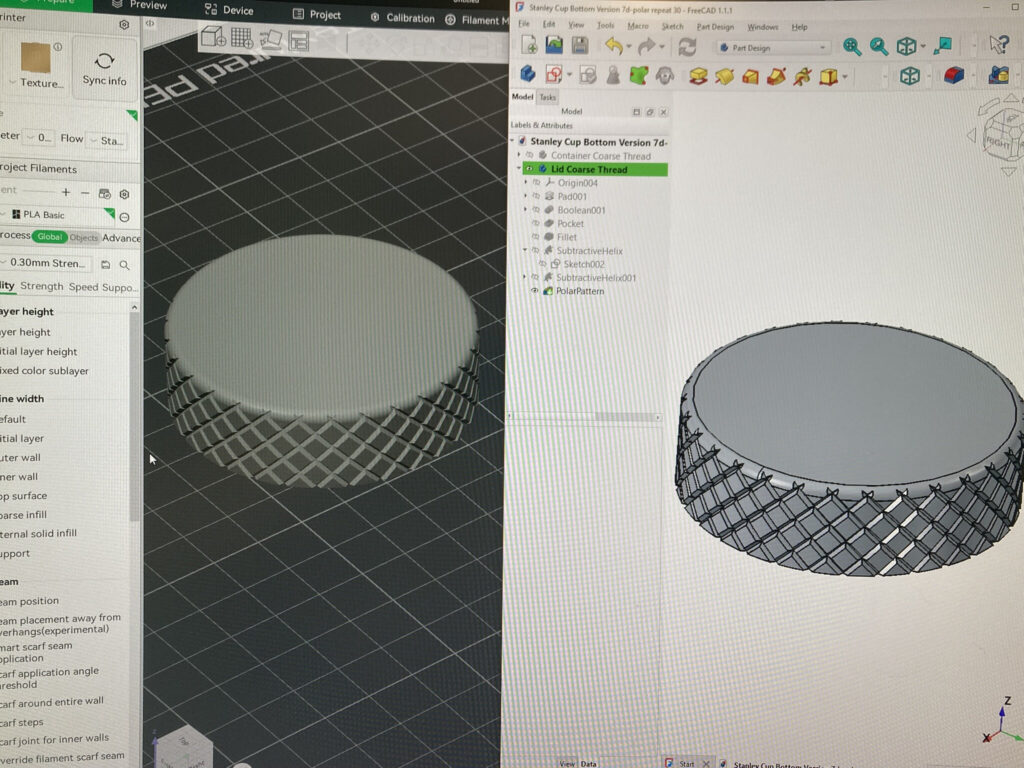
Task: Click the Sync info button
Action: click(x=104, y=69)
